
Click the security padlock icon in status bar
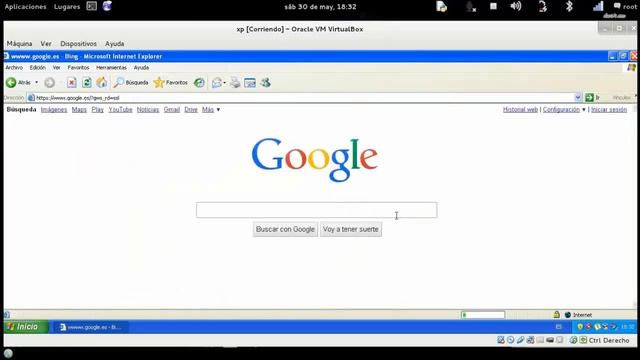pyautogui.click(x=557, y=314)
